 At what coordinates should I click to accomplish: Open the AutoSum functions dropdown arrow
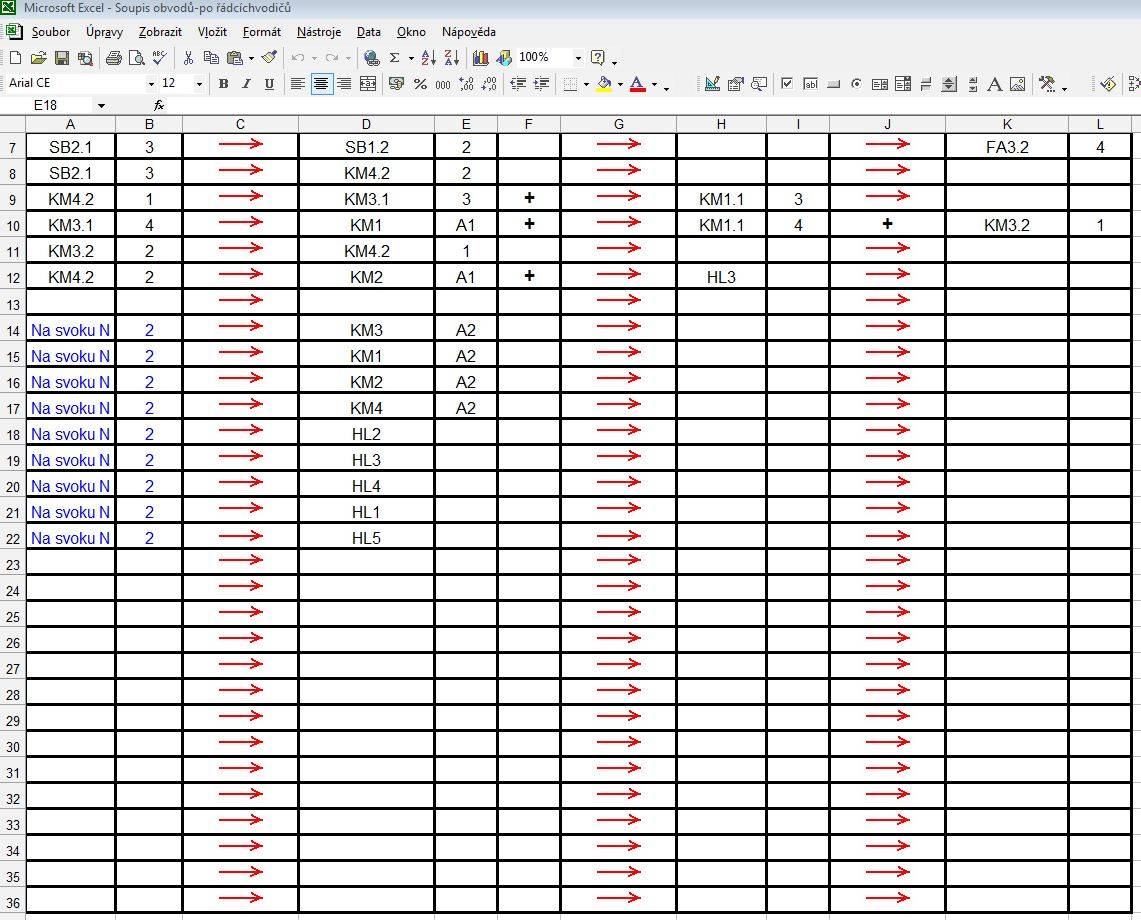(411, 58)
